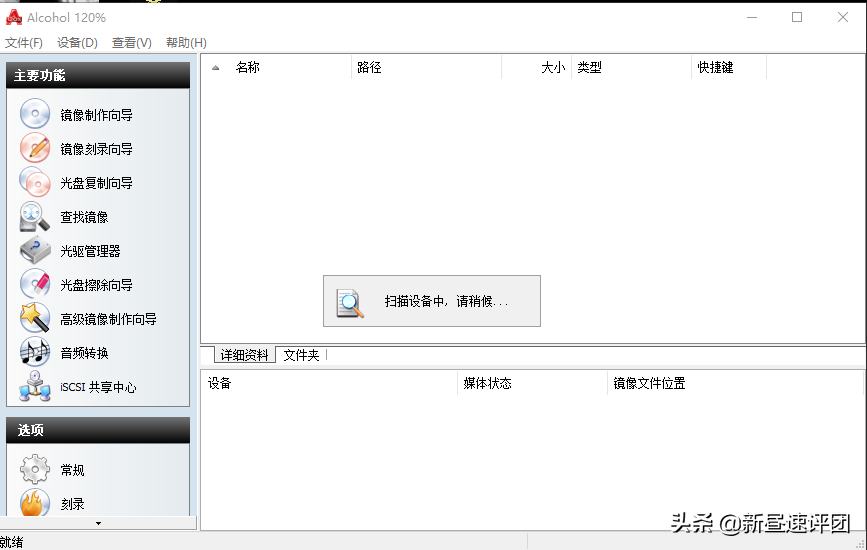Open the 镜像制作向导 disc icon
867x550 pixels.
point(35,115)
